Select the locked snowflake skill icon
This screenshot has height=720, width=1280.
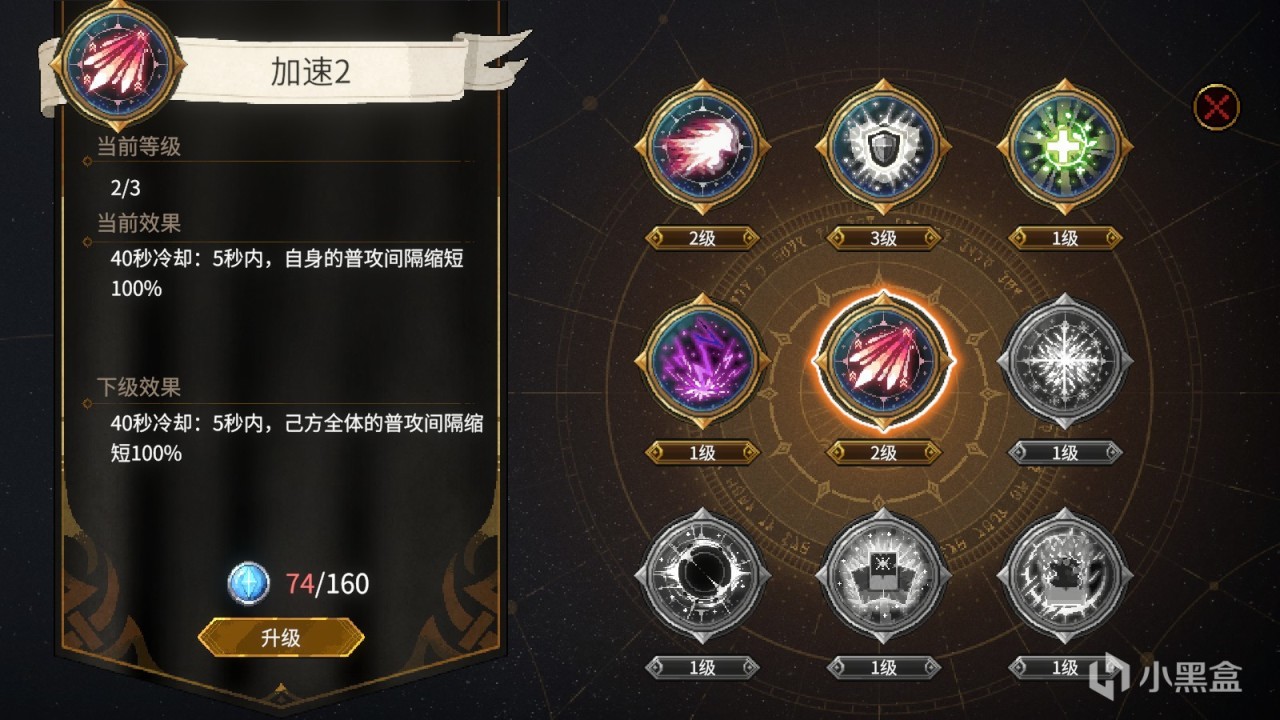[1065, 360]
